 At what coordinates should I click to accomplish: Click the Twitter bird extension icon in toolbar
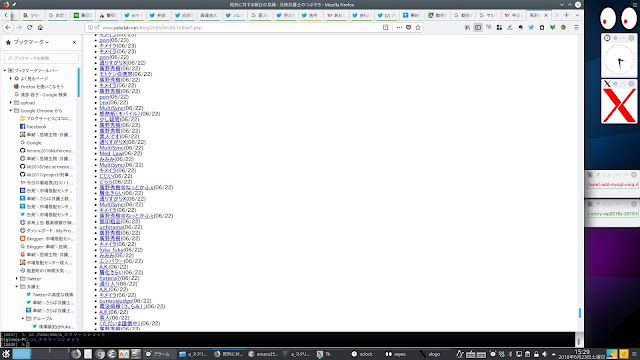pos(531,27)
